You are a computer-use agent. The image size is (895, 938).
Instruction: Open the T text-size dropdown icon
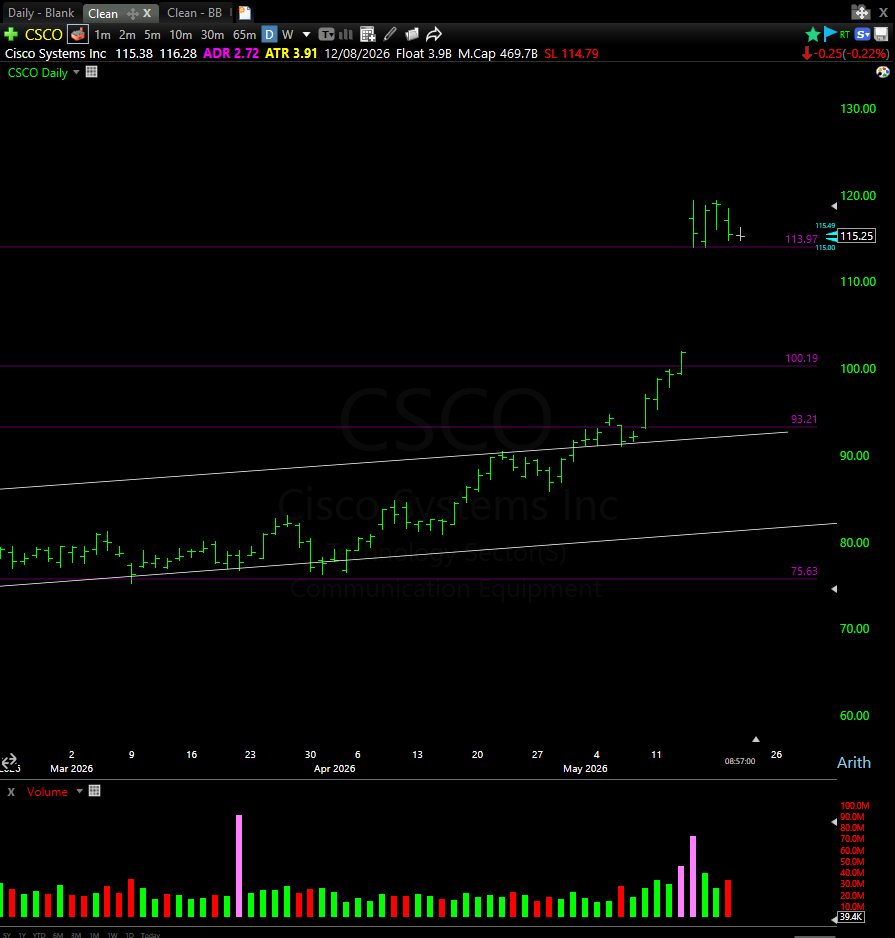326,34
